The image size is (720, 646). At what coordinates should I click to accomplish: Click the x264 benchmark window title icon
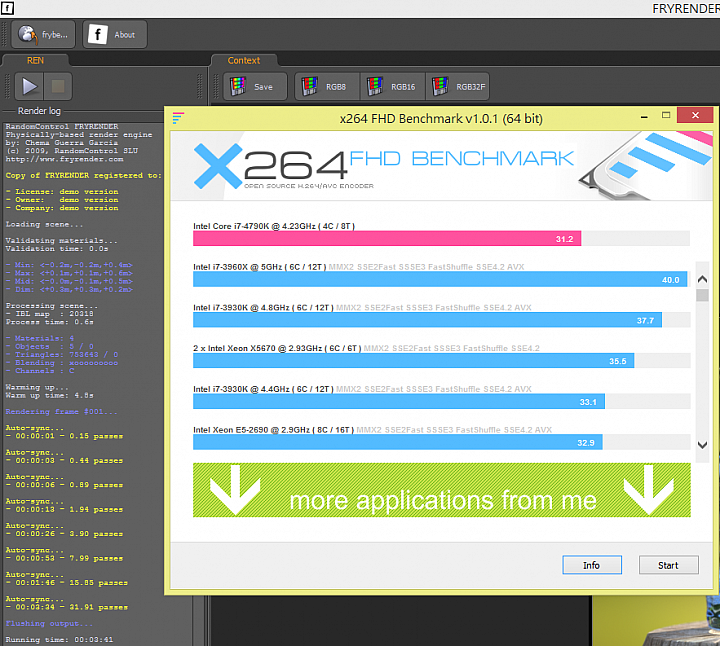(x=178, y=118)
